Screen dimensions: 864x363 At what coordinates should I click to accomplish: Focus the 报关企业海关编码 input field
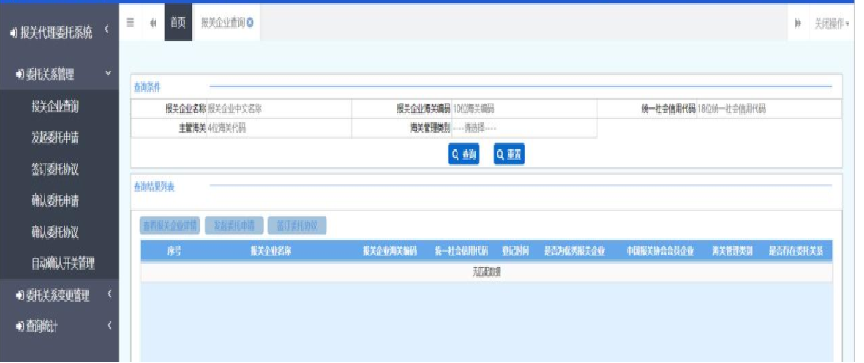(x=523, y=109)
